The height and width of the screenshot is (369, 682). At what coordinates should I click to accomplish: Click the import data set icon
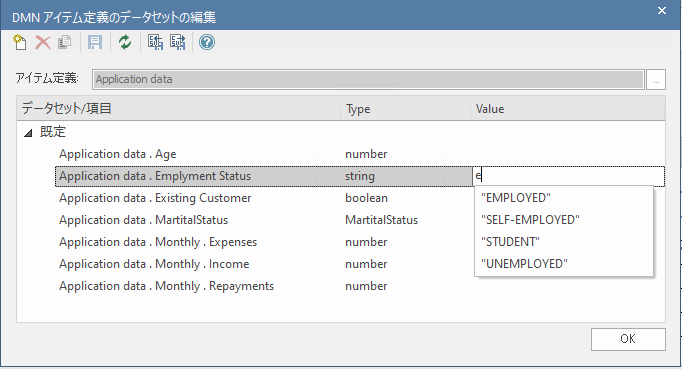155,42
